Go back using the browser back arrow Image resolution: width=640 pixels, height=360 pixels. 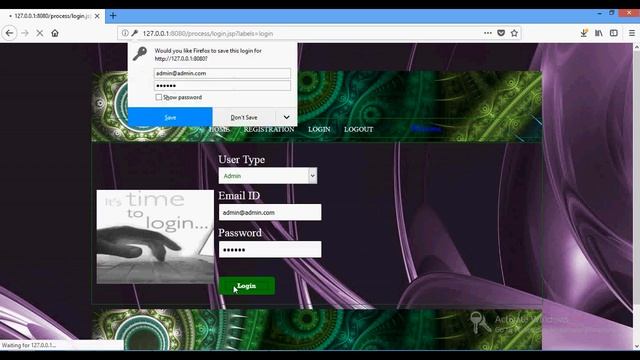coord(9,33)
